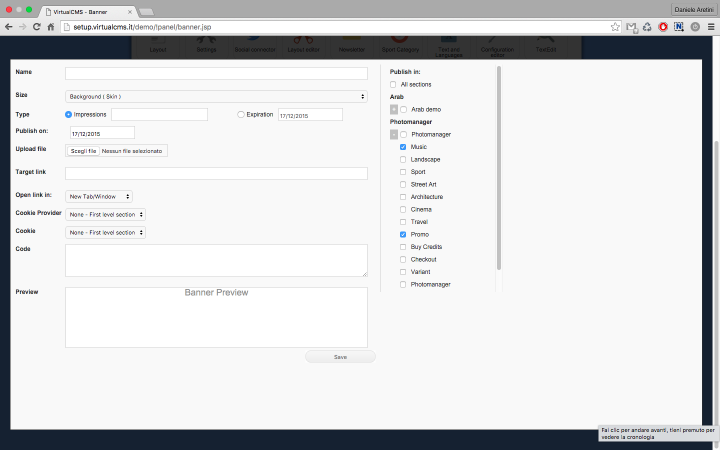Bookmark page with star icon
Viewport: 720px width, 450px height.
[x=615, y=27]
